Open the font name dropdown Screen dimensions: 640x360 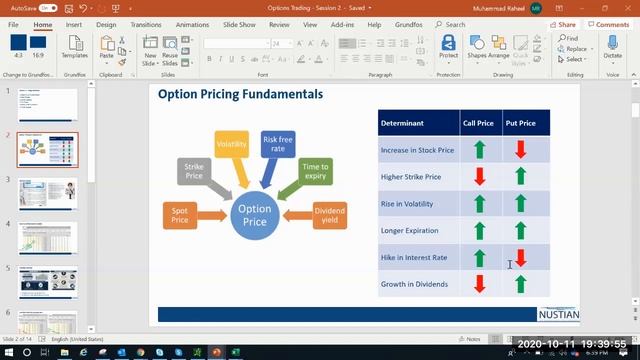click(267, 43)
